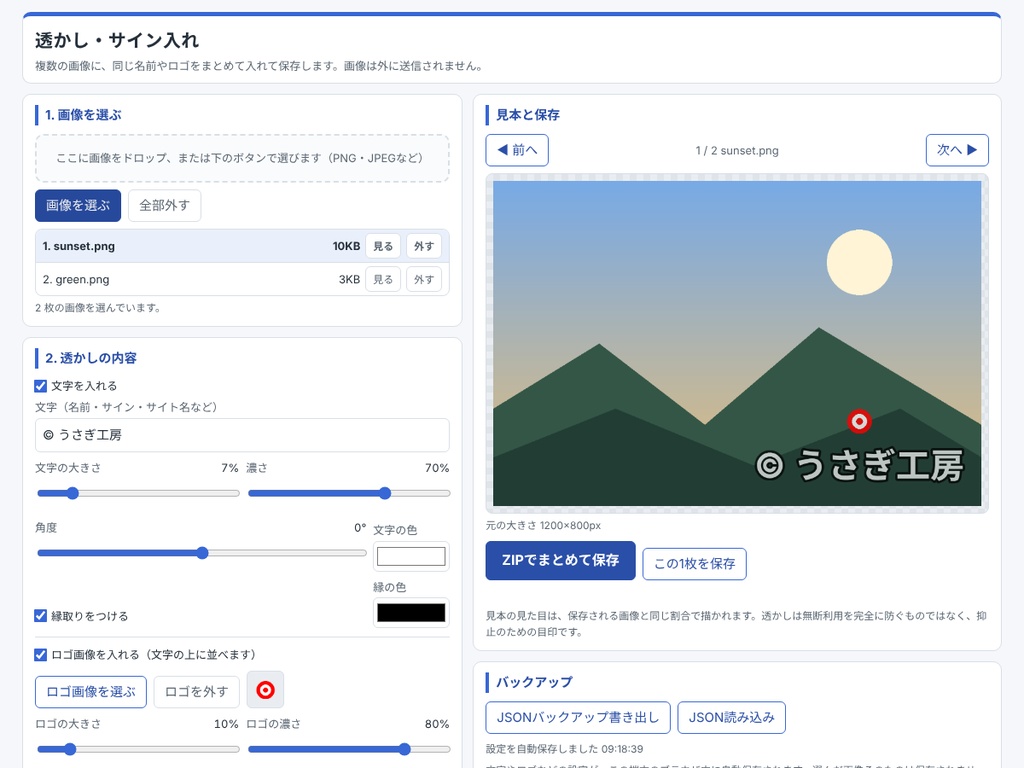Click ZIPでまとめて保存 button
This screenshot has height=768, width=1024.
coord(560,560)
